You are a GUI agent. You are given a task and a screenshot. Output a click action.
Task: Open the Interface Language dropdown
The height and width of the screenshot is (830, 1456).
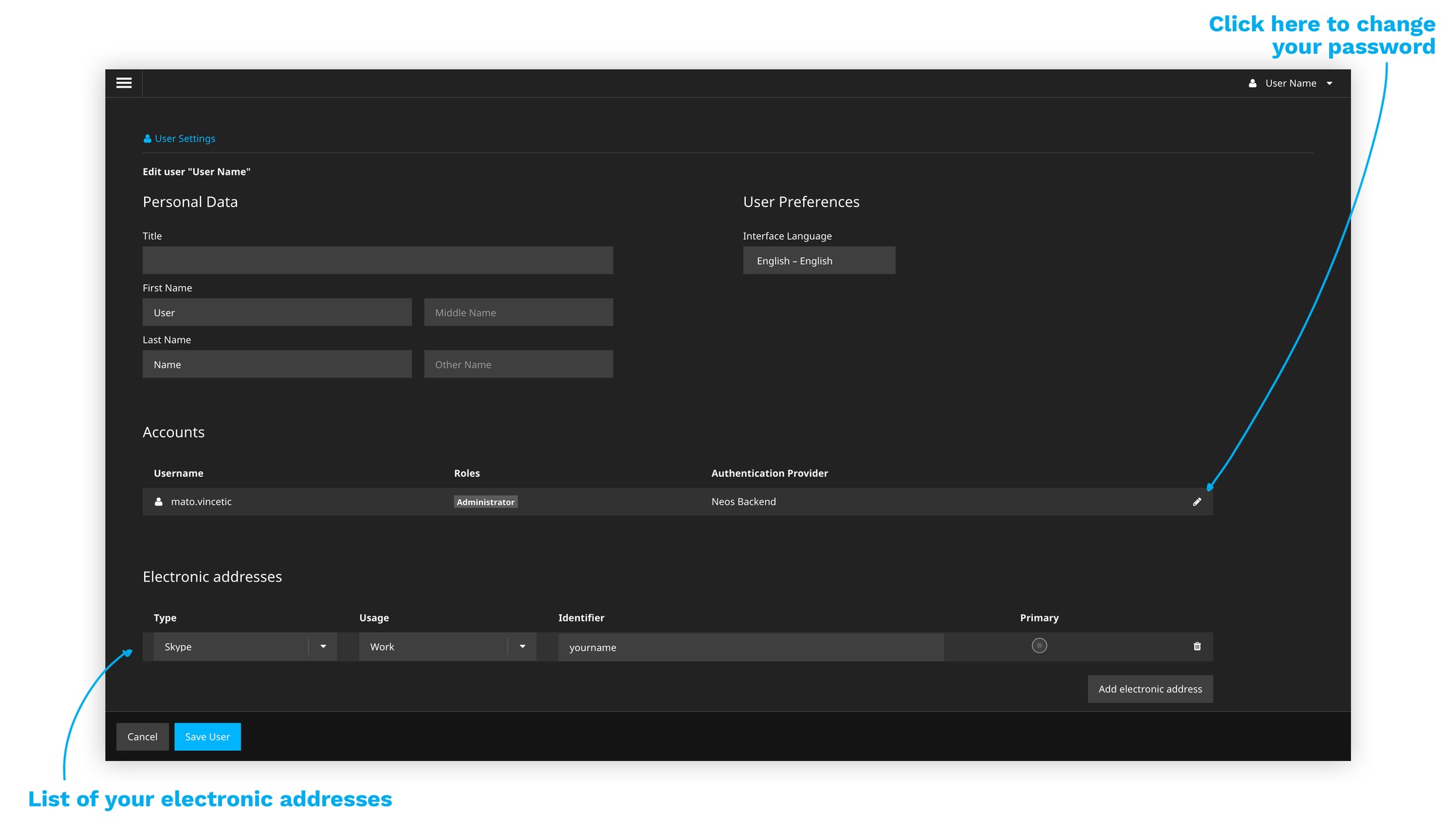coord(819,260)
